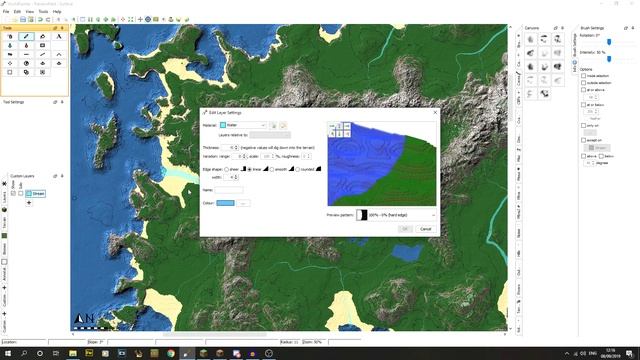Click OK in Edit Layer Settings dialog
The height and width of the screenshot is (360, 640).
point(404,229)
